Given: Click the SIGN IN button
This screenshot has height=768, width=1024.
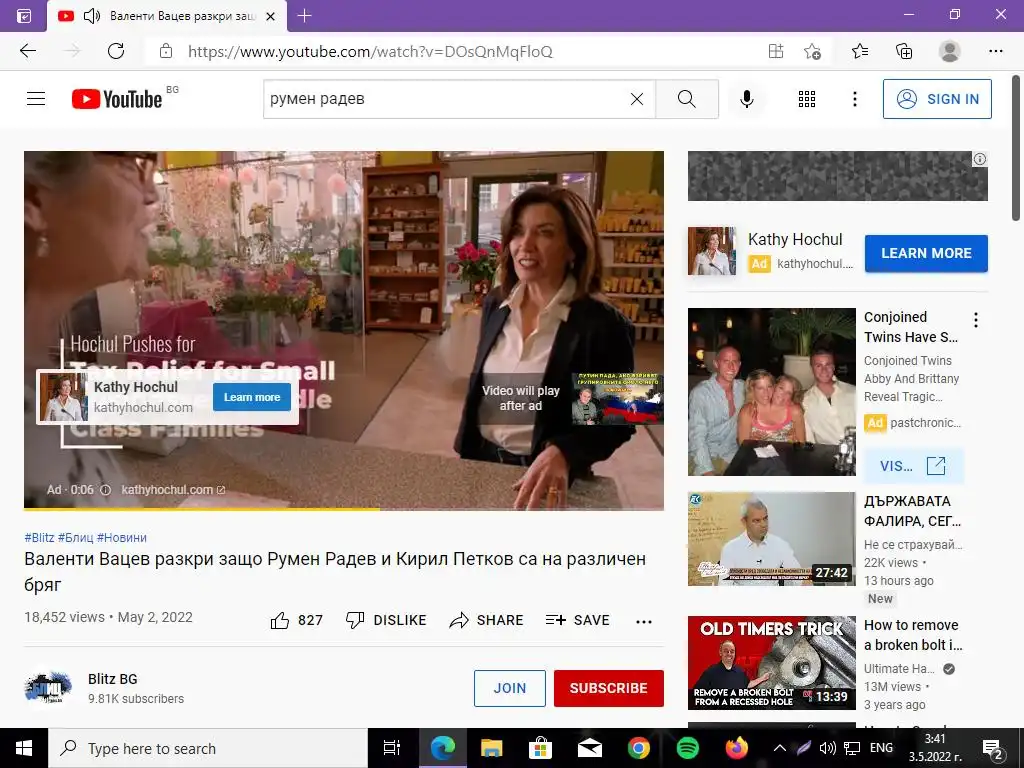Looking at the screenshot, I should [x=937, y=99].
